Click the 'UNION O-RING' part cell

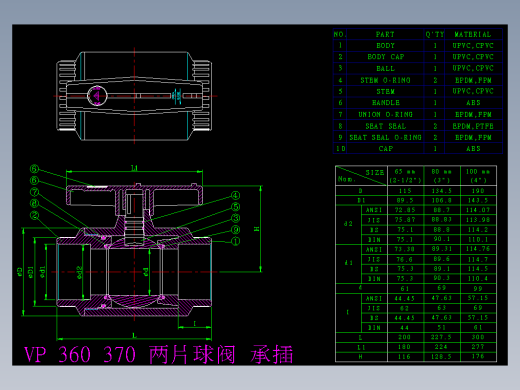pyautogui.click(x=386, y=114)
